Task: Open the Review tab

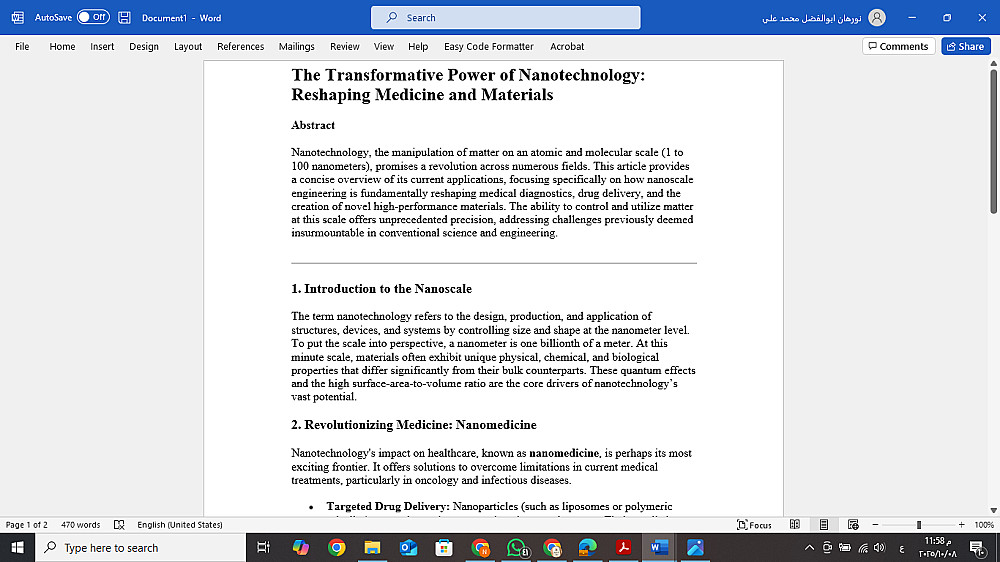Action: 345,47
